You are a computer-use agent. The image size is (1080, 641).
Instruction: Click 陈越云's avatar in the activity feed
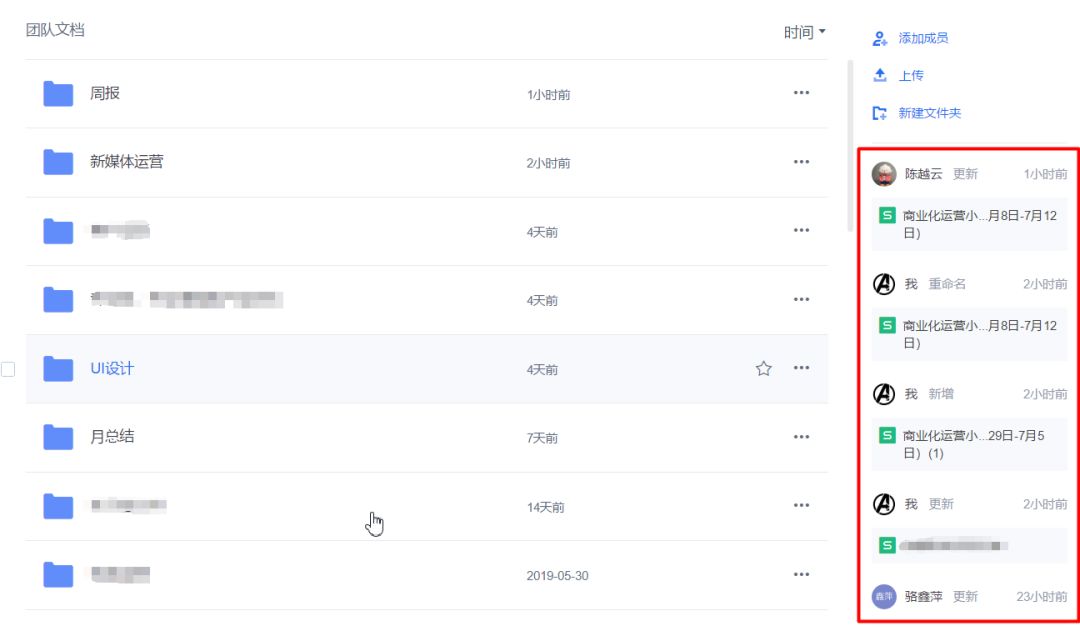click(x=883, y=172)
